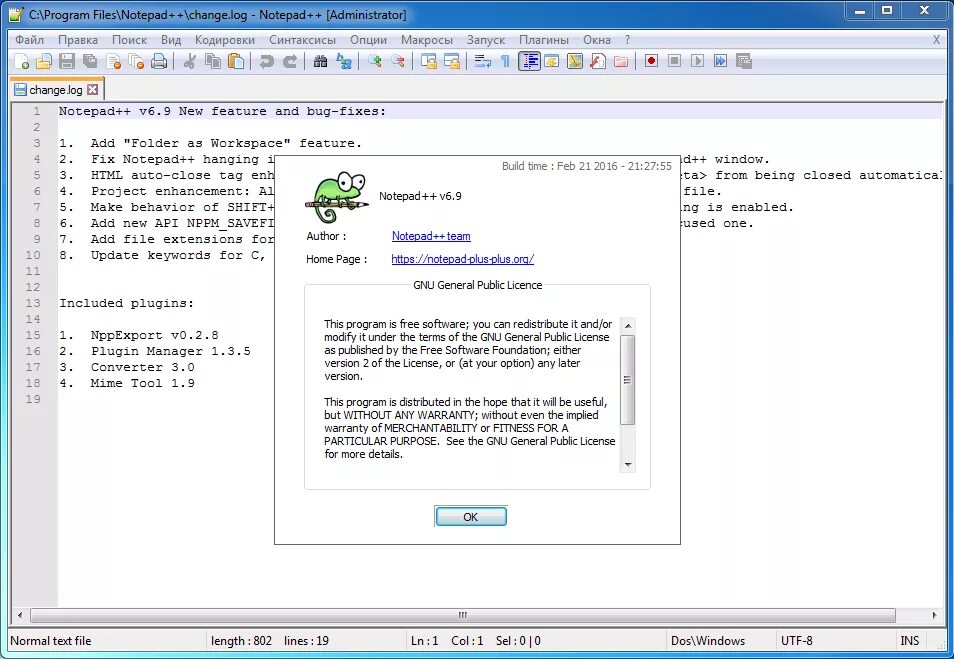954x659 pixels.
Task: Click the Open file folder icon
Action: pos(44,61)
